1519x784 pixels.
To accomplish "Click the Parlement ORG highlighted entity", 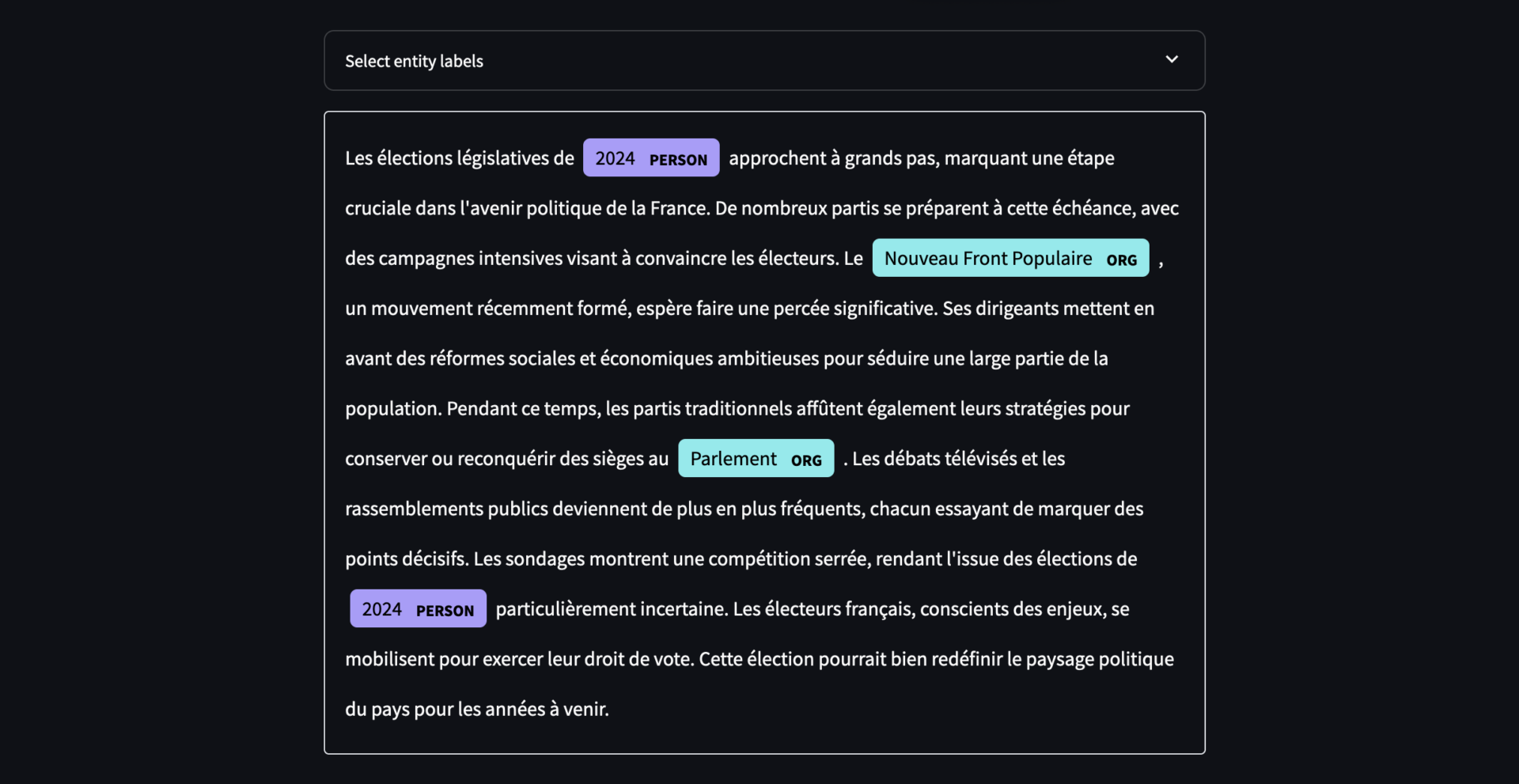I will pyautogui.click(x=756, y=458).
